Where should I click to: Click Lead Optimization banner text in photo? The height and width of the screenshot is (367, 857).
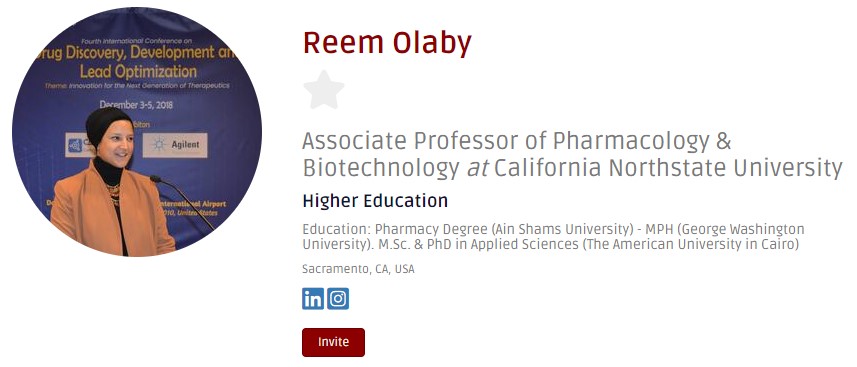point(138,72)
